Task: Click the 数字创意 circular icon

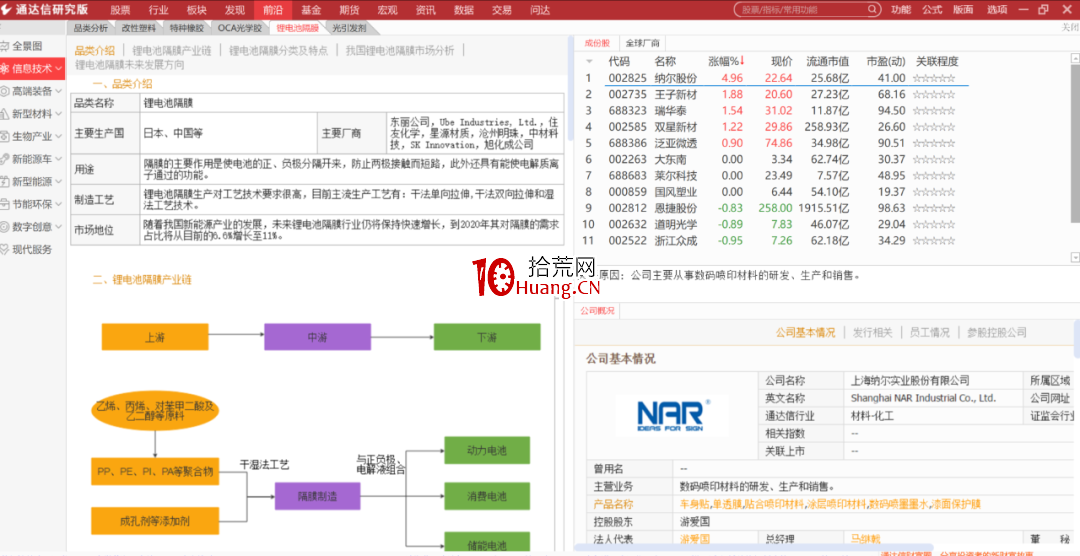Action: click(x=5, y=227)
